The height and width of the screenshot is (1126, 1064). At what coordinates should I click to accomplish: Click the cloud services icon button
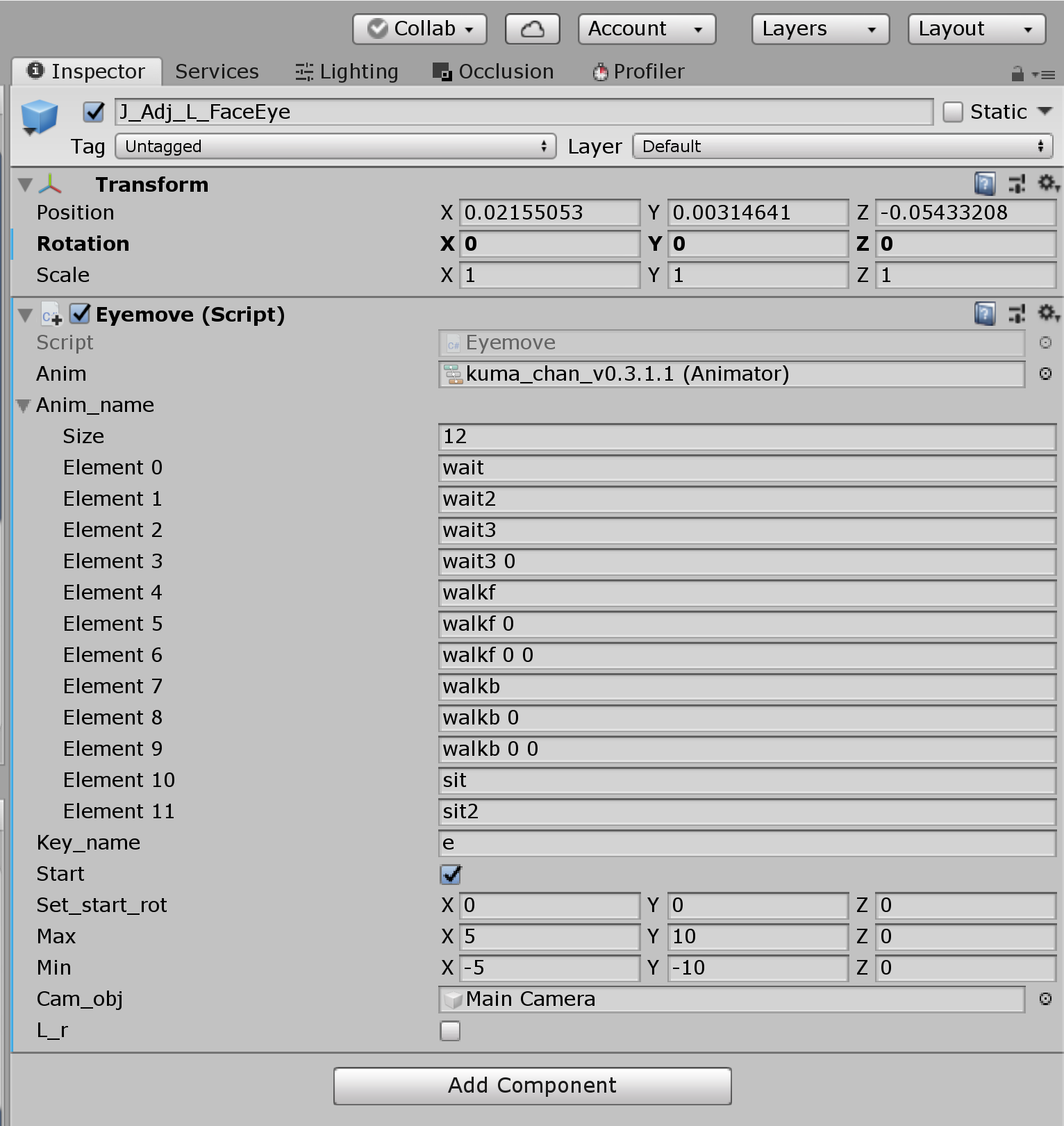pyautogui.click(x=532, y=29)
